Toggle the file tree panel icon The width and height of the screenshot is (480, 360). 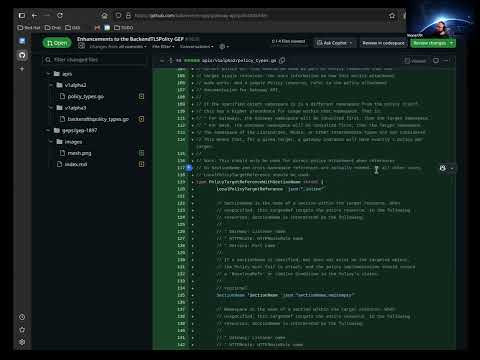[81, 46]
